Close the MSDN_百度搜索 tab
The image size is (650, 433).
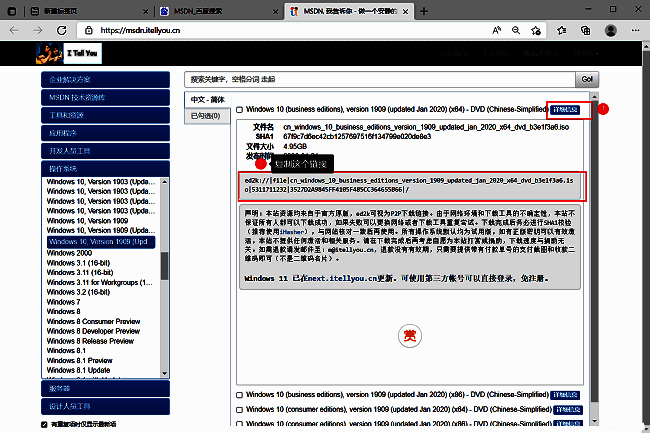275,12
